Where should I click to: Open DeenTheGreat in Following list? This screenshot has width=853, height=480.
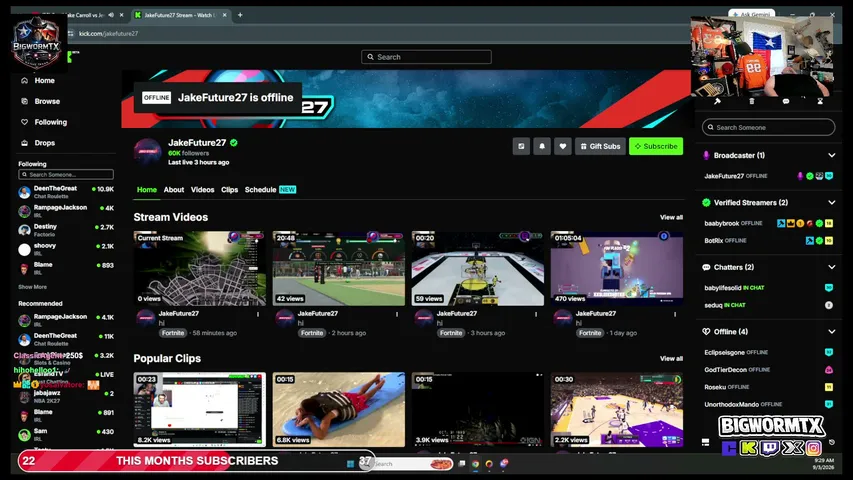pyautogui.click(x=66, y=192)
